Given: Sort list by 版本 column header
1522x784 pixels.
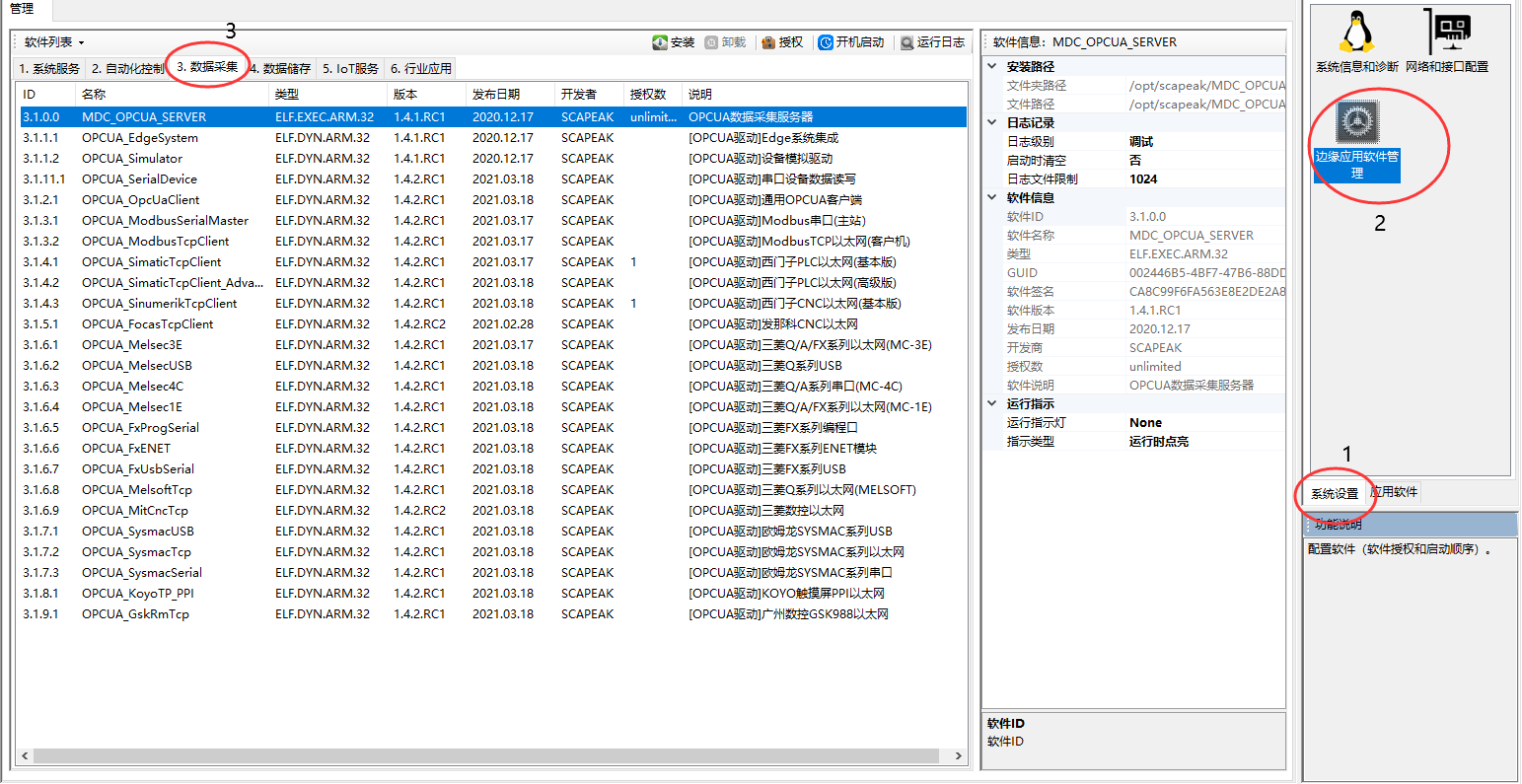Looking at the screenshot, I should click(428, 95).
